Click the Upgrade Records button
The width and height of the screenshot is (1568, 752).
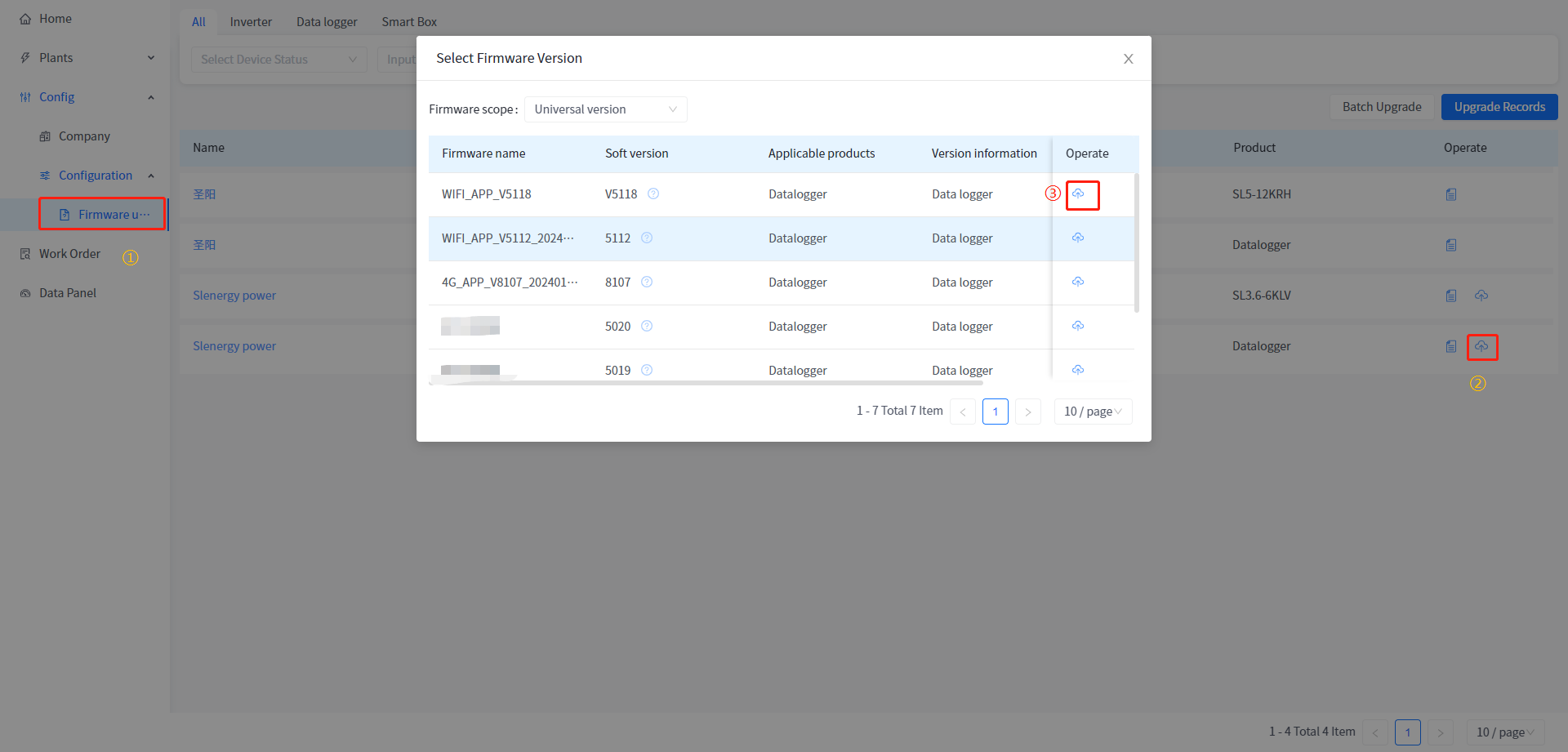point(1499,107)
